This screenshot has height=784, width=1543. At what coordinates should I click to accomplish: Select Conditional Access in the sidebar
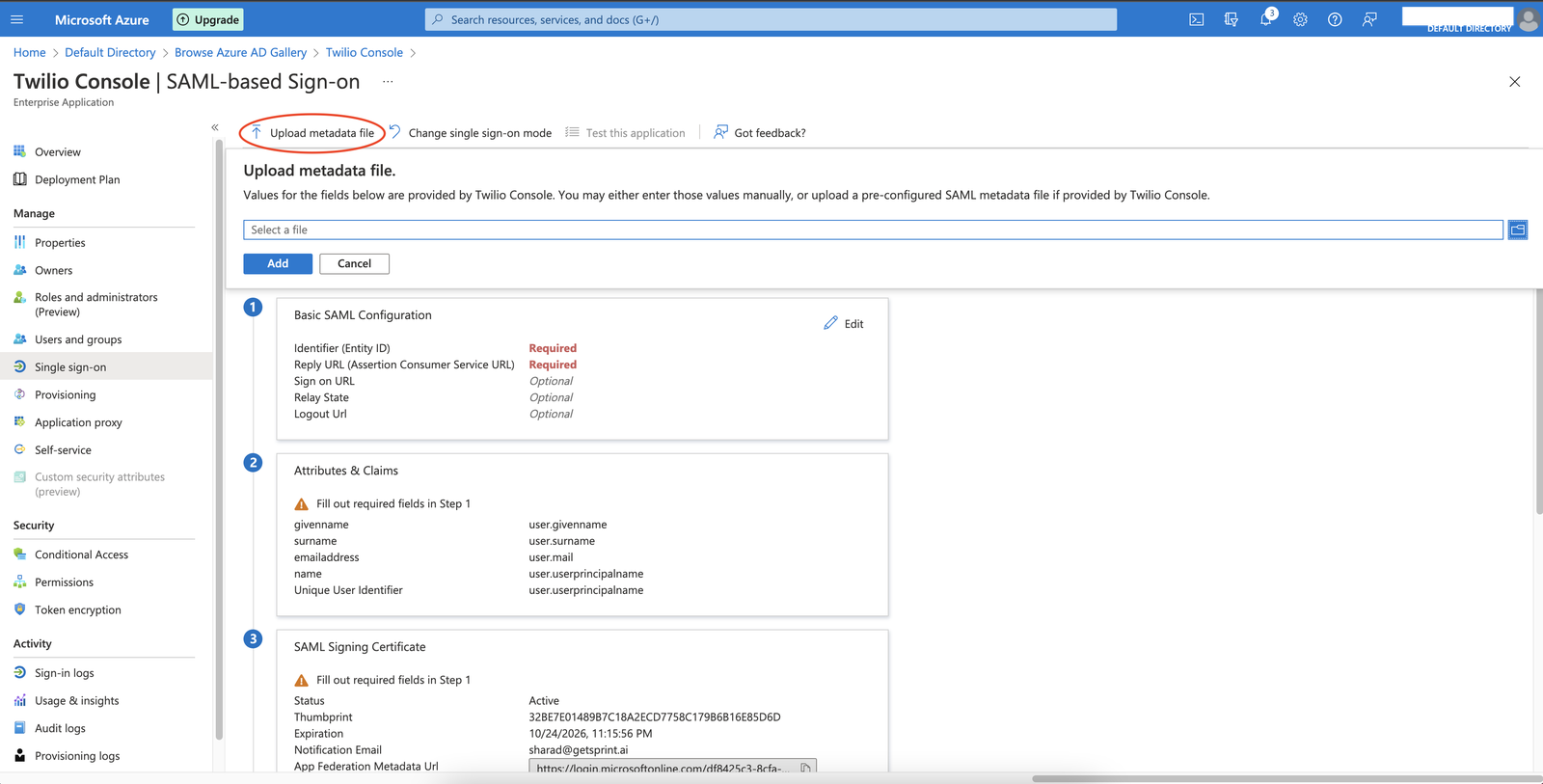click(x=81, y=554)
